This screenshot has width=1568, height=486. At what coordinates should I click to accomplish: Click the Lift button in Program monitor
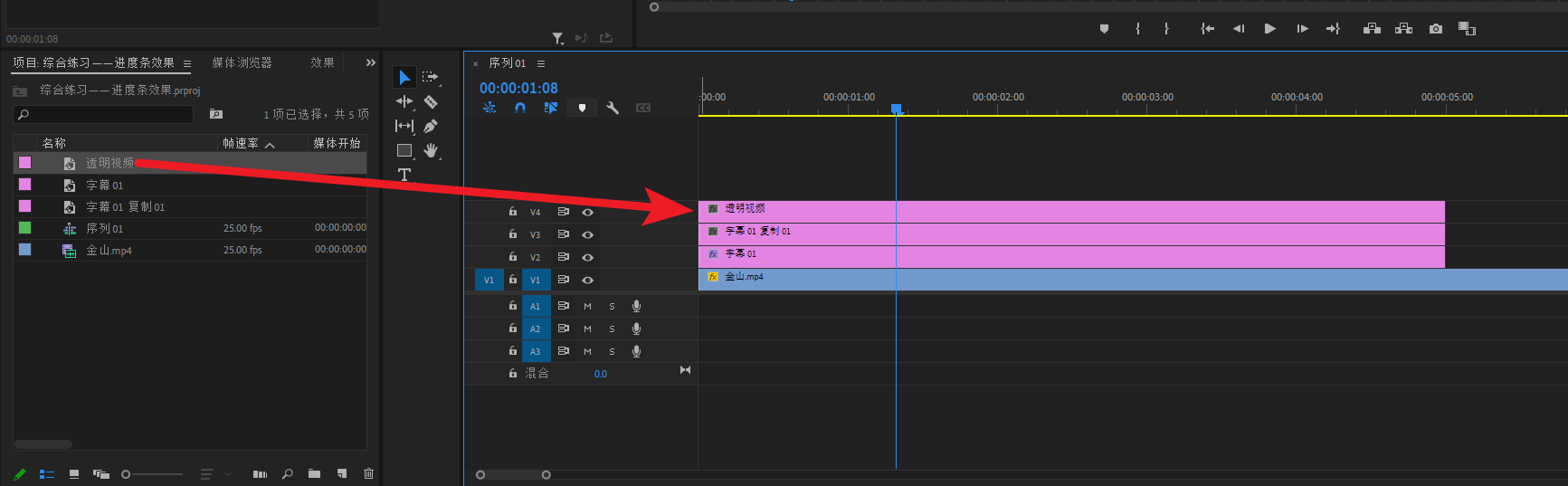point(1372,29)
